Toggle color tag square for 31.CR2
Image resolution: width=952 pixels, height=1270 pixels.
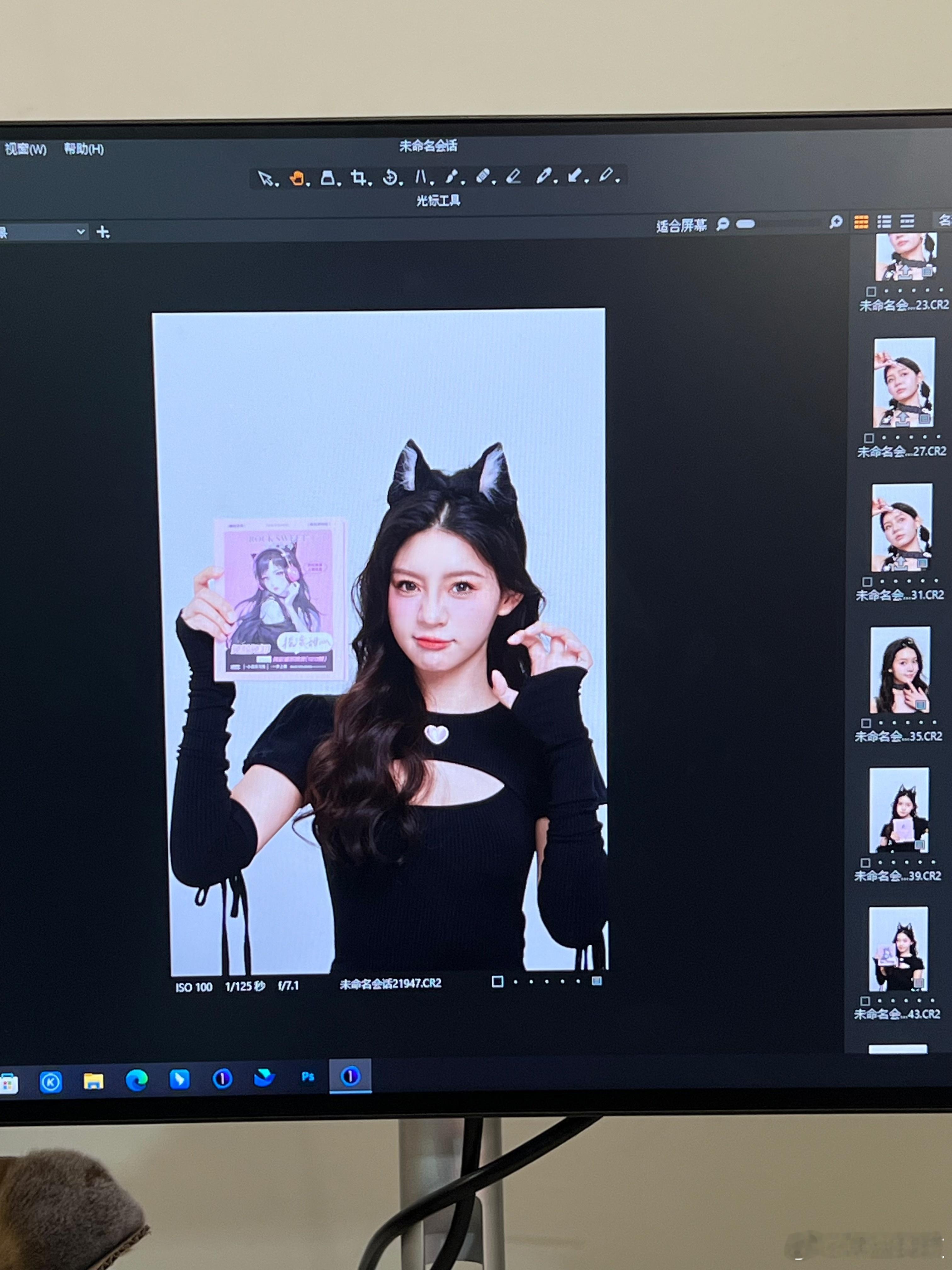[867, 581]
